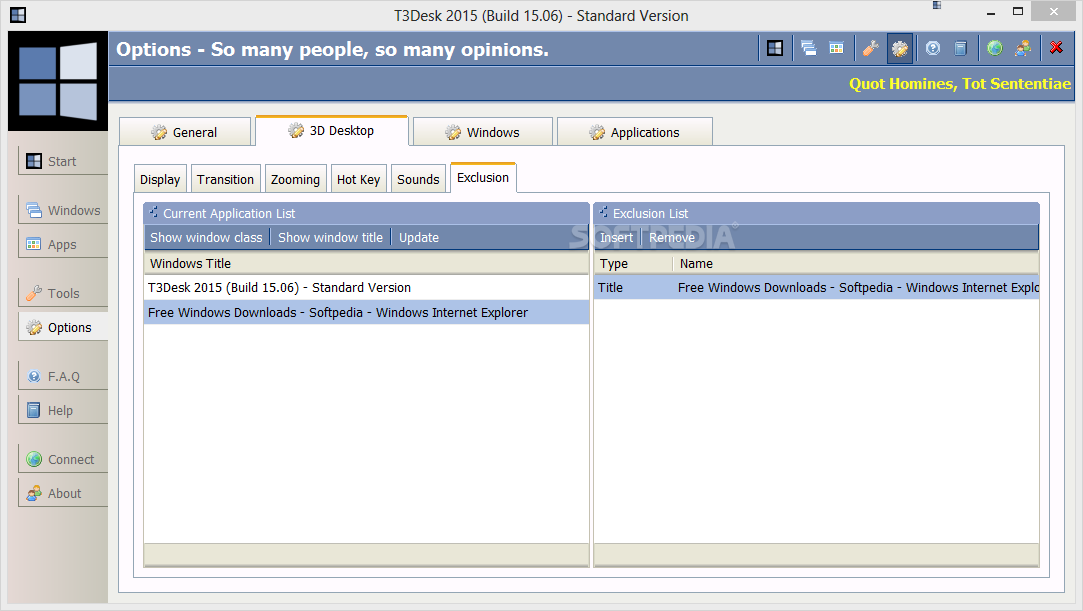Screen dimensions: 1083x611
Task: Click the T3Desk title bar app icon
Action: pyautogui.click(x=18, y=14)
